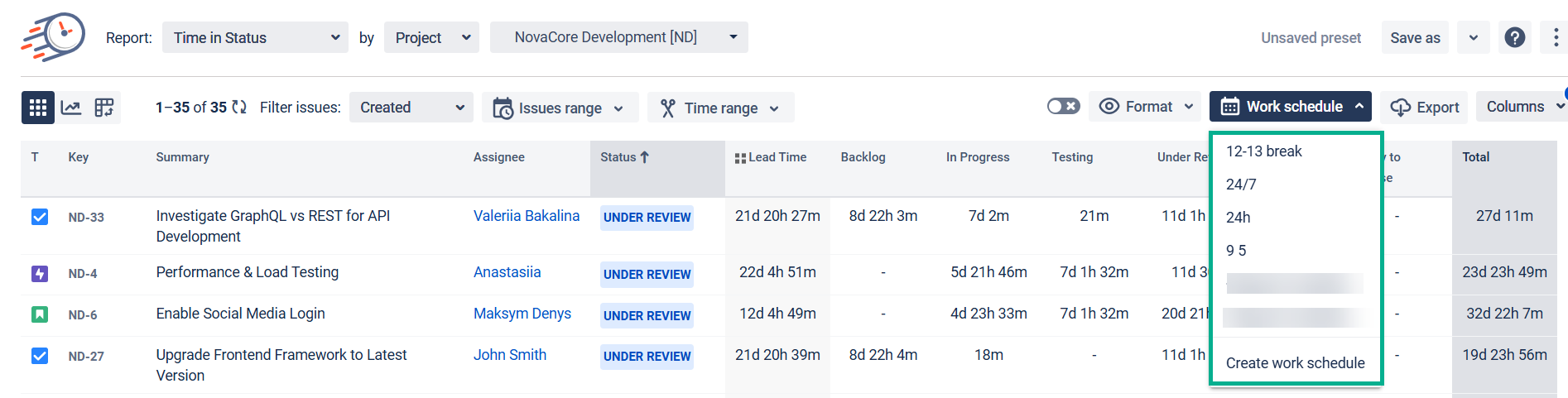This screenshot has width=1568, height=398.
Task: Choose the 24/7 work schedule option
Action: pos(1241,185)
